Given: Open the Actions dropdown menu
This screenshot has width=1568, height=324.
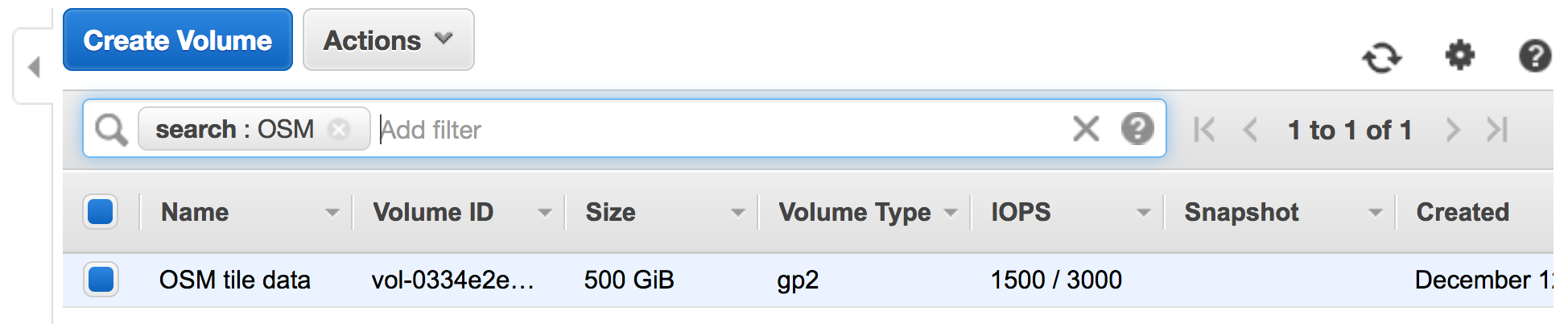Looking at the screenshot, I should click(x=389, y=39).
